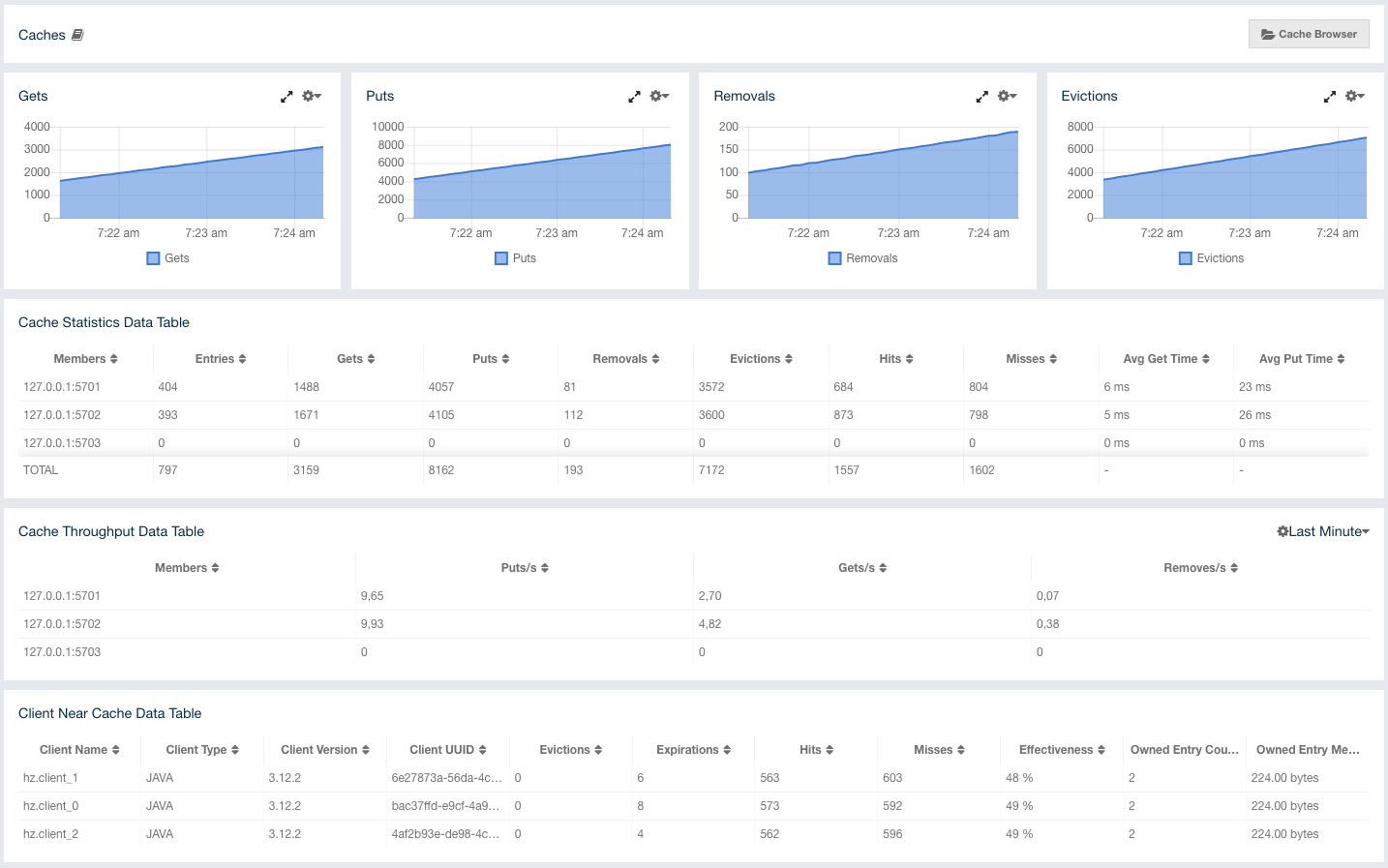Sort by Avg Get Time
This screenshot has height=868, width=1388.
tap(1166, 359)
